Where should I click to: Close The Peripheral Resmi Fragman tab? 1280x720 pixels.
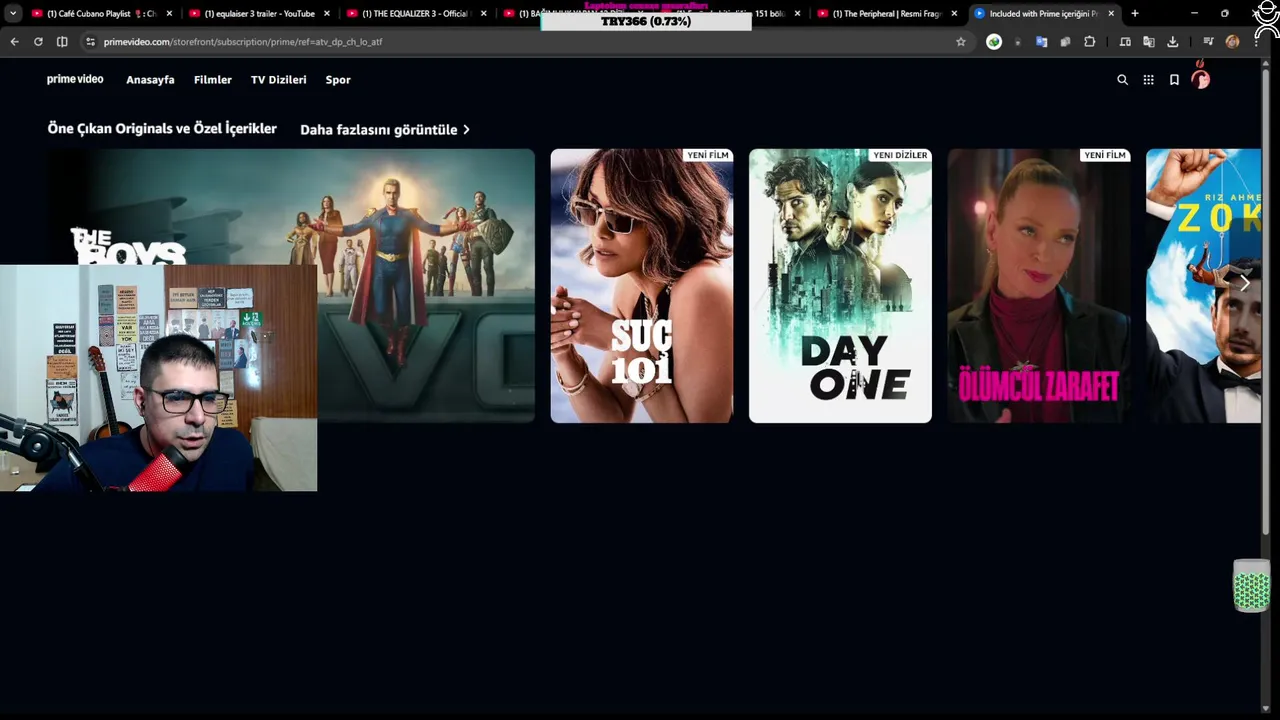[x=954, y=14]
